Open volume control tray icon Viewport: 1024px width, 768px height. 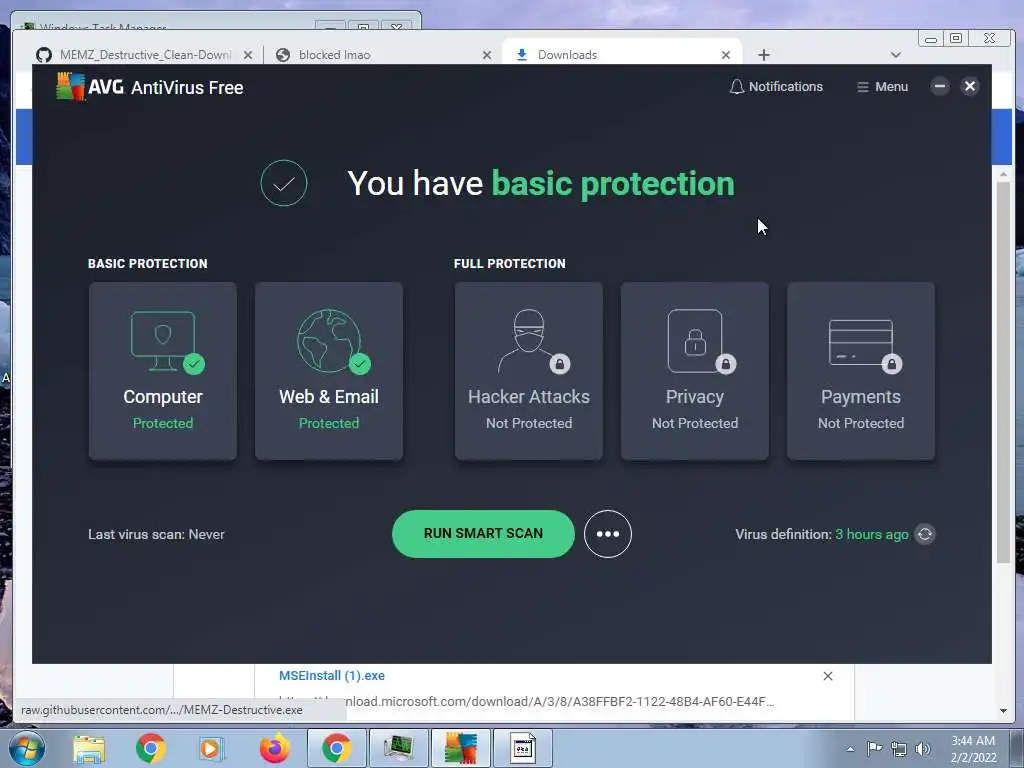tap(923, 749)
